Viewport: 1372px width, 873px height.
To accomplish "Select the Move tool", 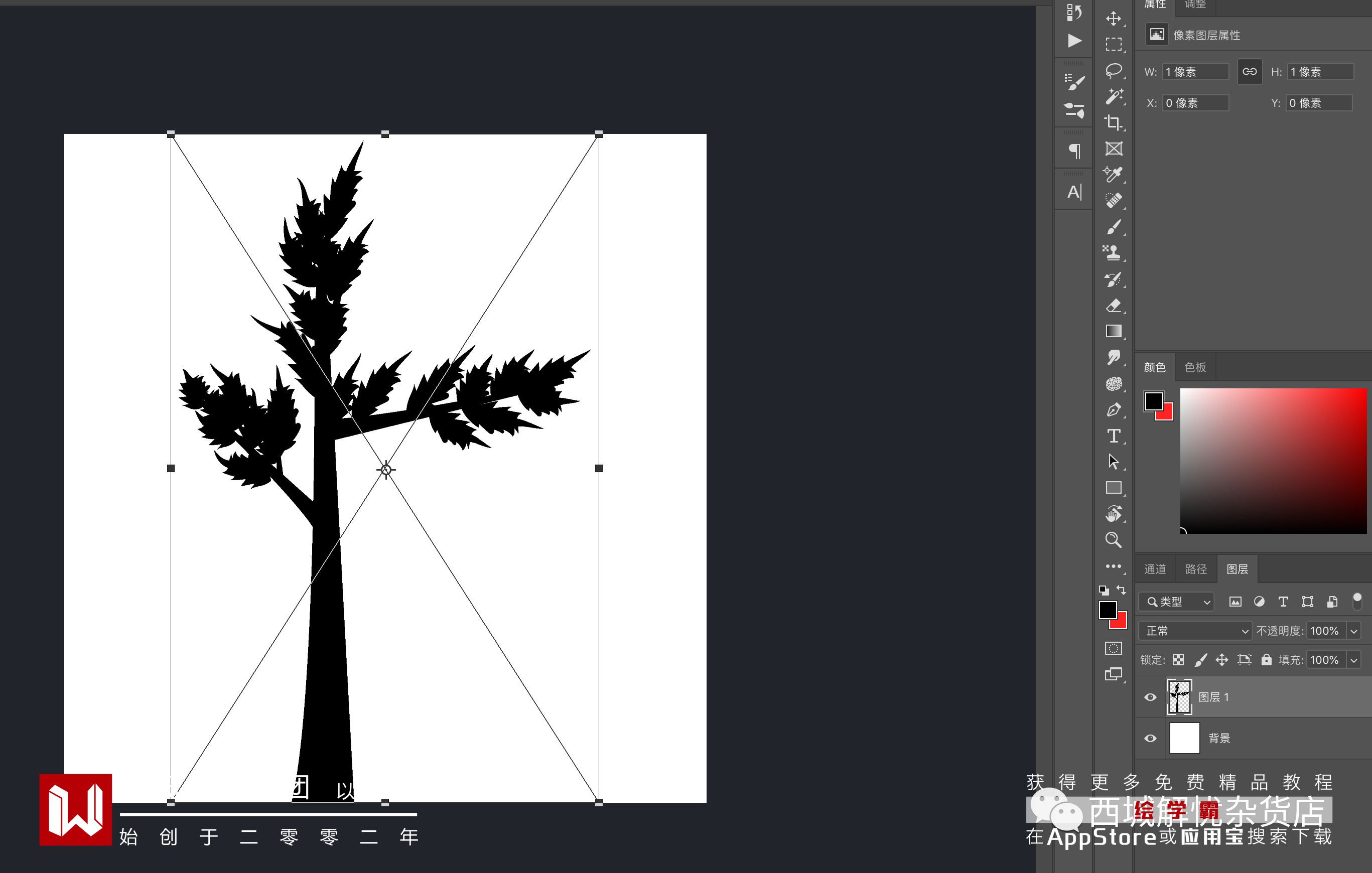I will 1114,19.
